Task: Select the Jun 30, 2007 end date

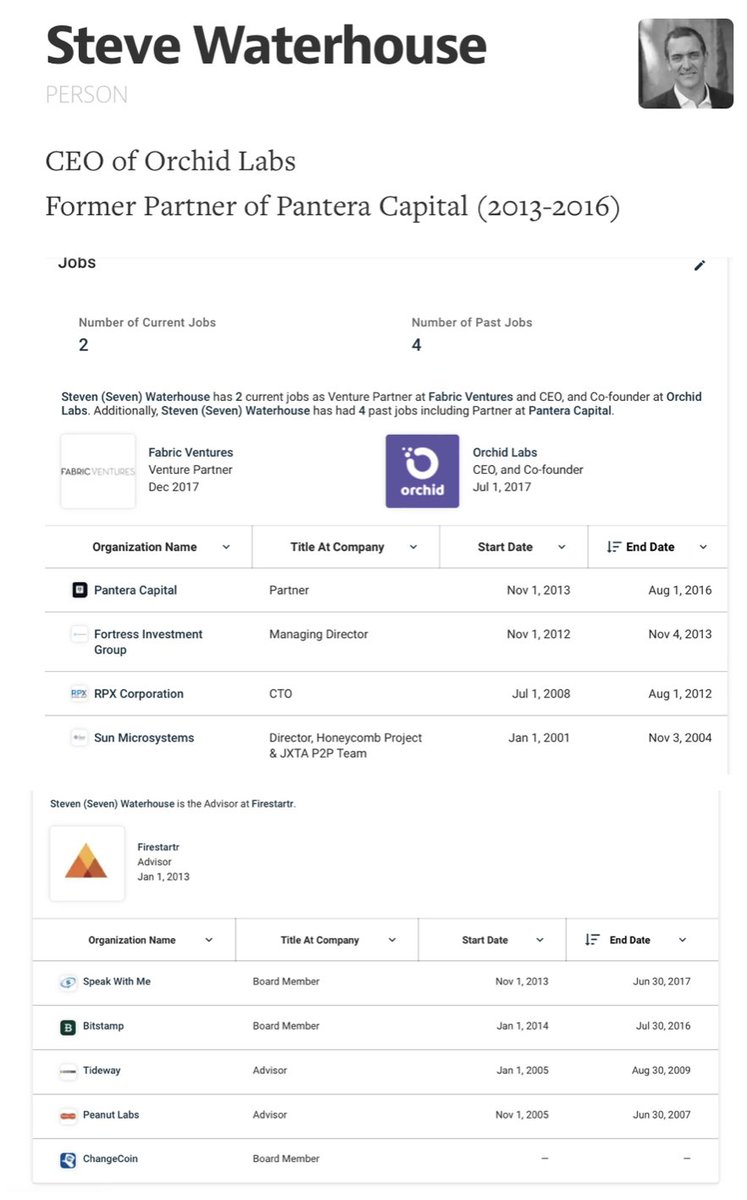Action: [x=662, y=1115]
